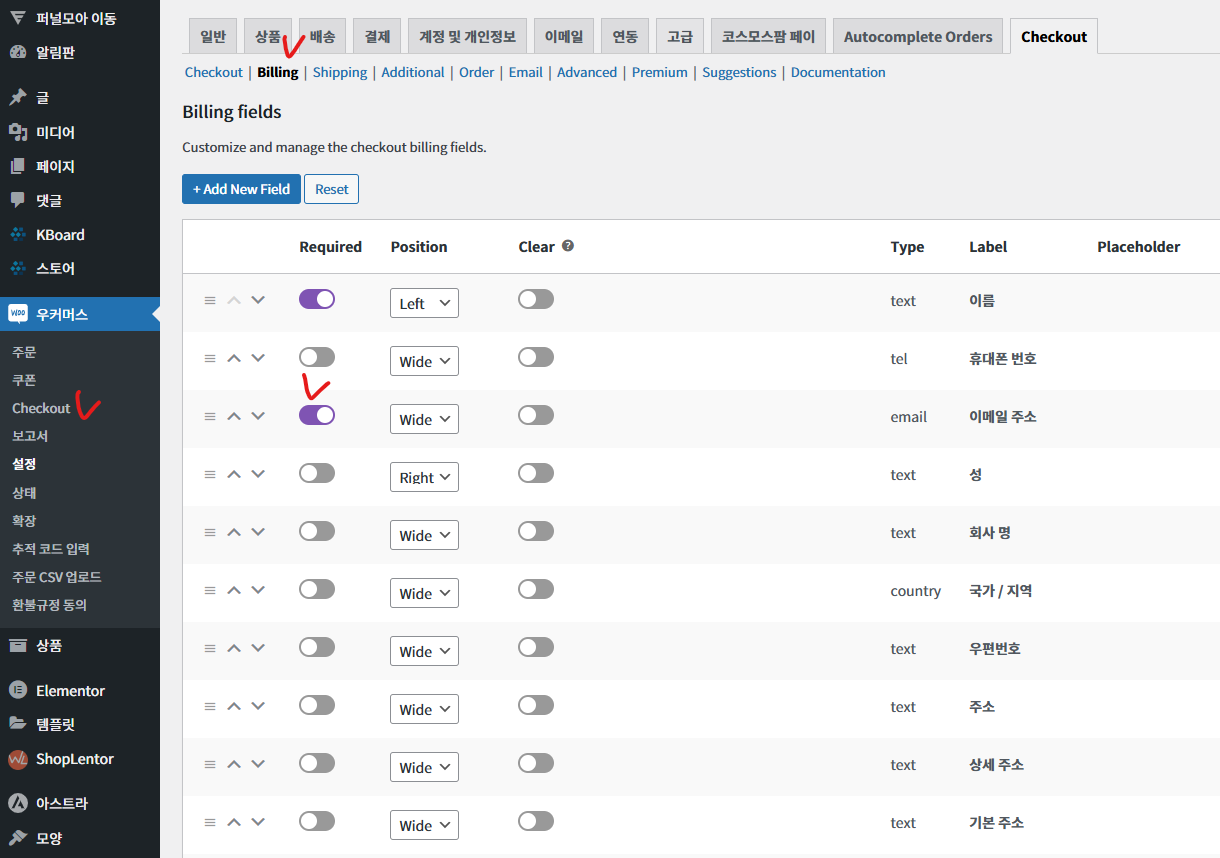Move the 성 field up with arrow
The height and width of the screenshot is (858, 1220).
234,474
